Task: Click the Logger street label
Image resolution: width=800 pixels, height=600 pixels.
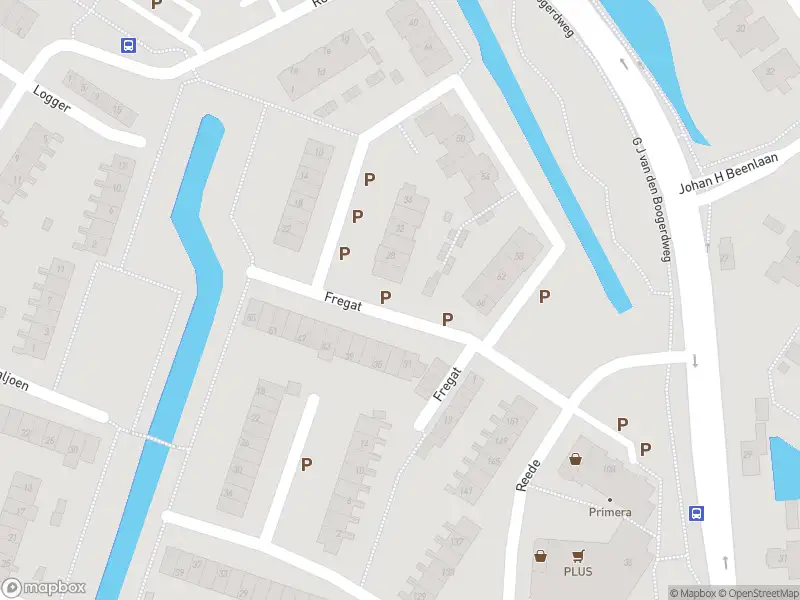Action: pyautogui.click(x=51, y=98)
